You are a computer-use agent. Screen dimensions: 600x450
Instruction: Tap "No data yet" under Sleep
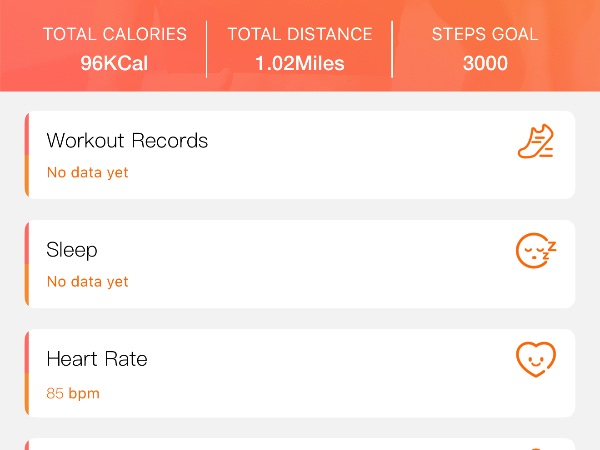click(x=88, y=282)
